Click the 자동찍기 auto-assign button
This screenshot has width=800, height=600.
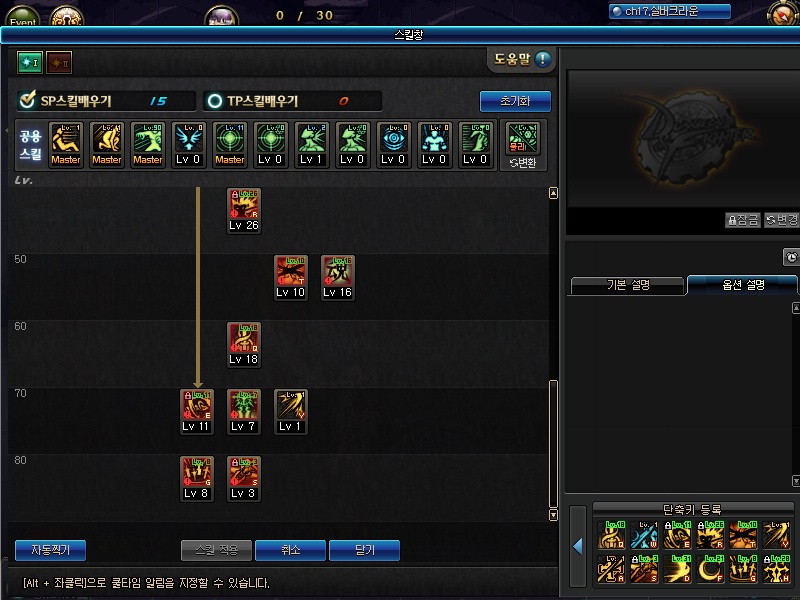click(51, 550)
